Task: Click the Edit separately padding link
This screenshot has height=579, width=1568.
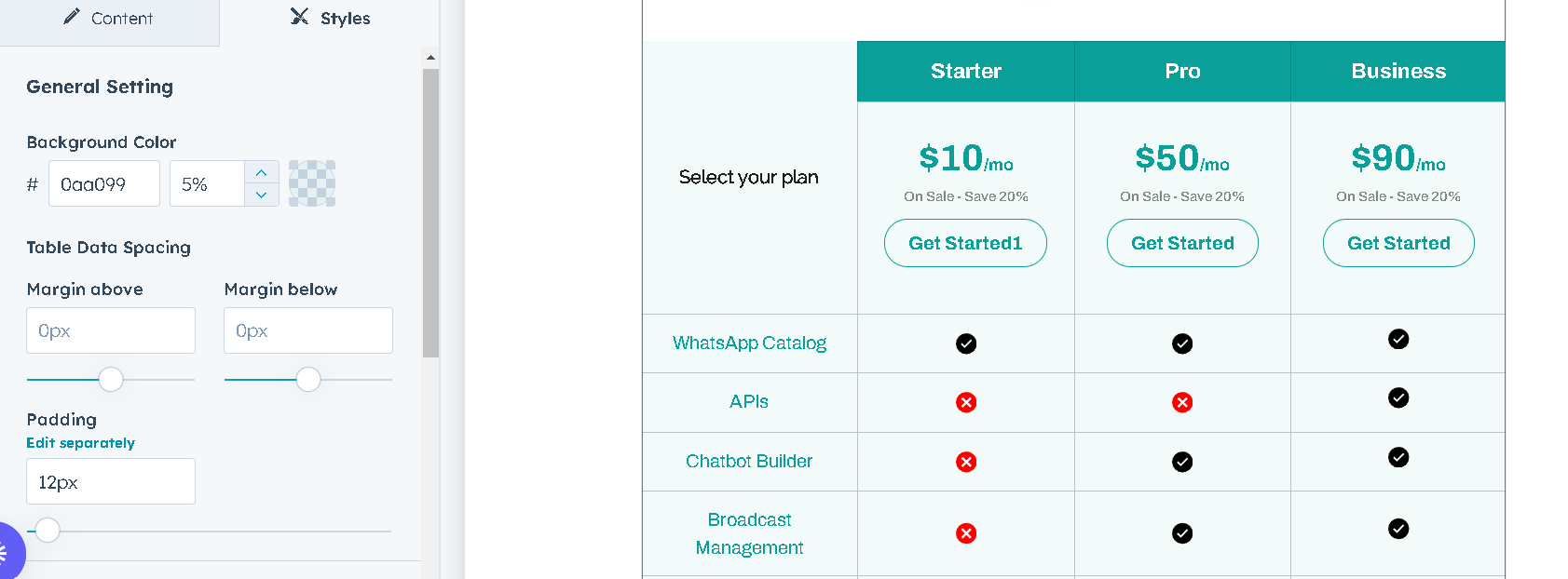Action: [81, 443]
